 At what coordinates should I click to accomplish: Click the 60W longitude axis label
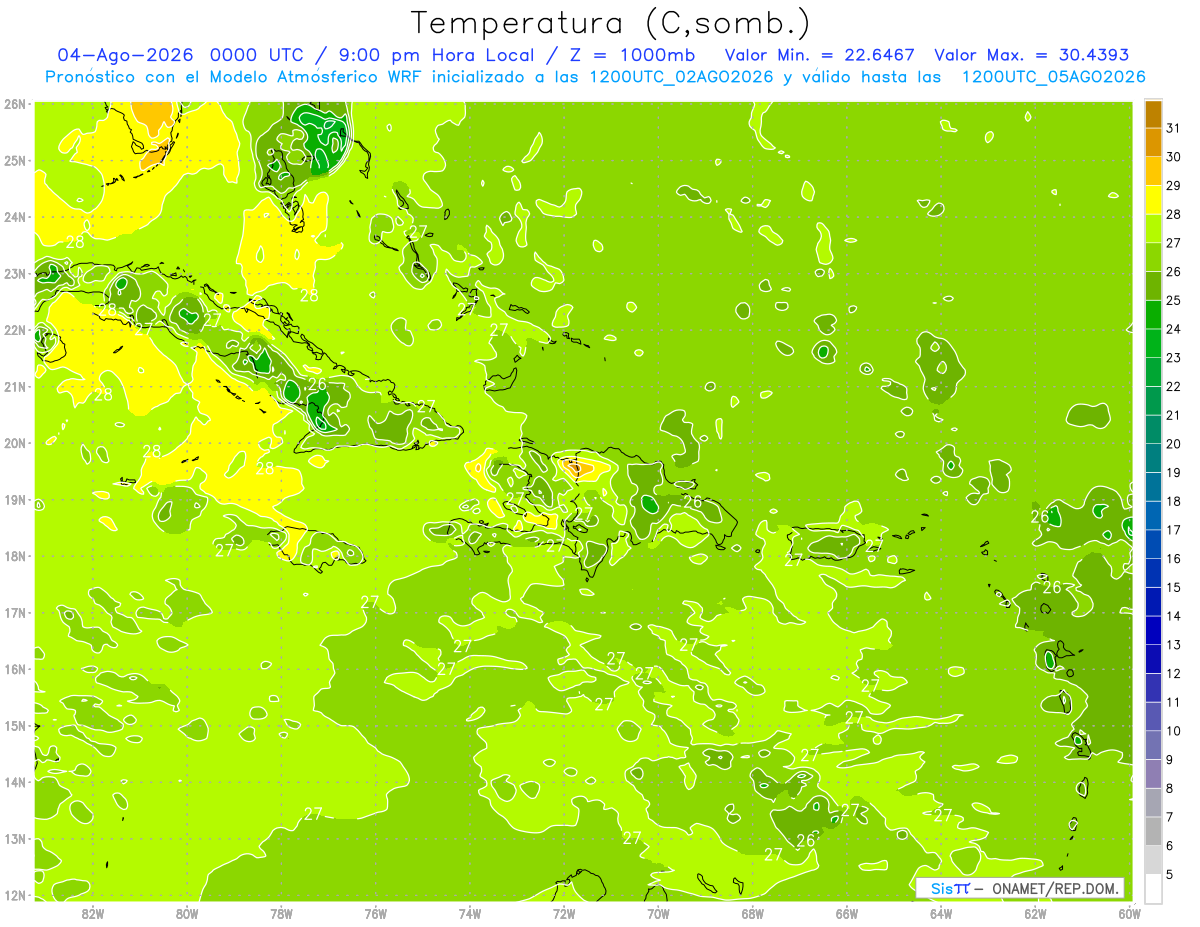(x=1129, y=913)
